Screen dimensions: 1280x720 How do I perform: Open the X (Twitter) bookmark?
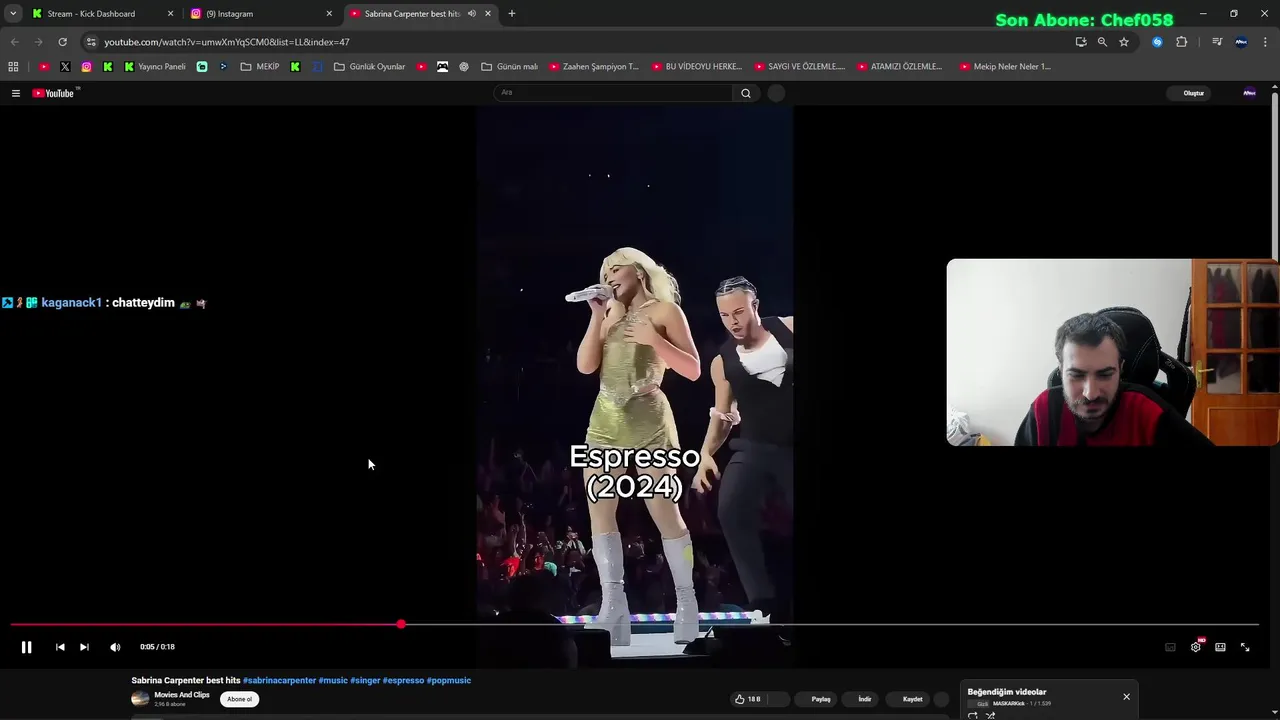point(65,67)
